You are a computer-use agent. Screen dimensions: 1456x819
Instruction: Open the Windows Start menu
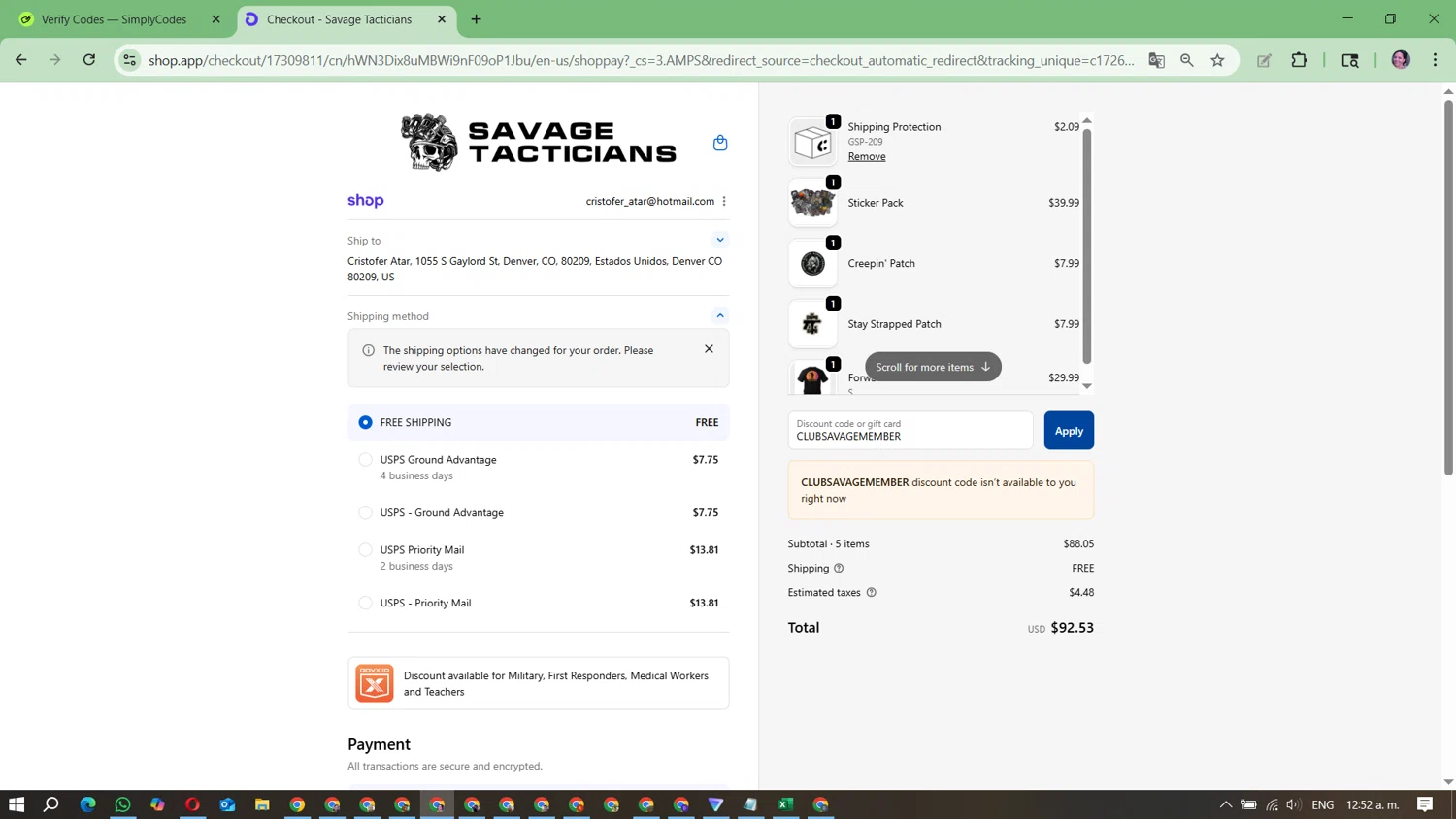pyautogui.click(x=17, y=804)
